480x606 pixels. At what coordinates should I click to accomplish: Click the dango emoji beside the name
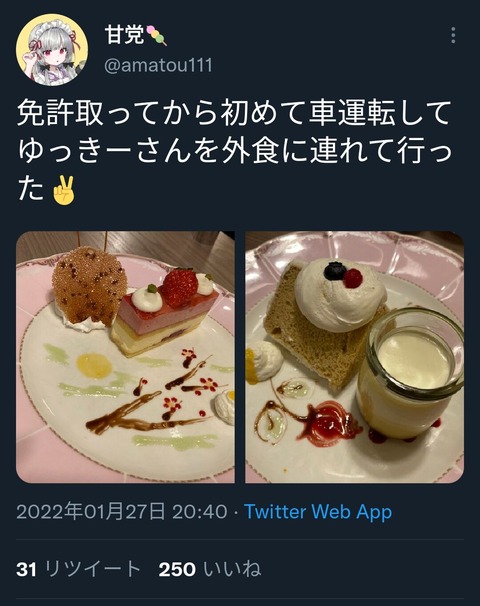[156, 35]
